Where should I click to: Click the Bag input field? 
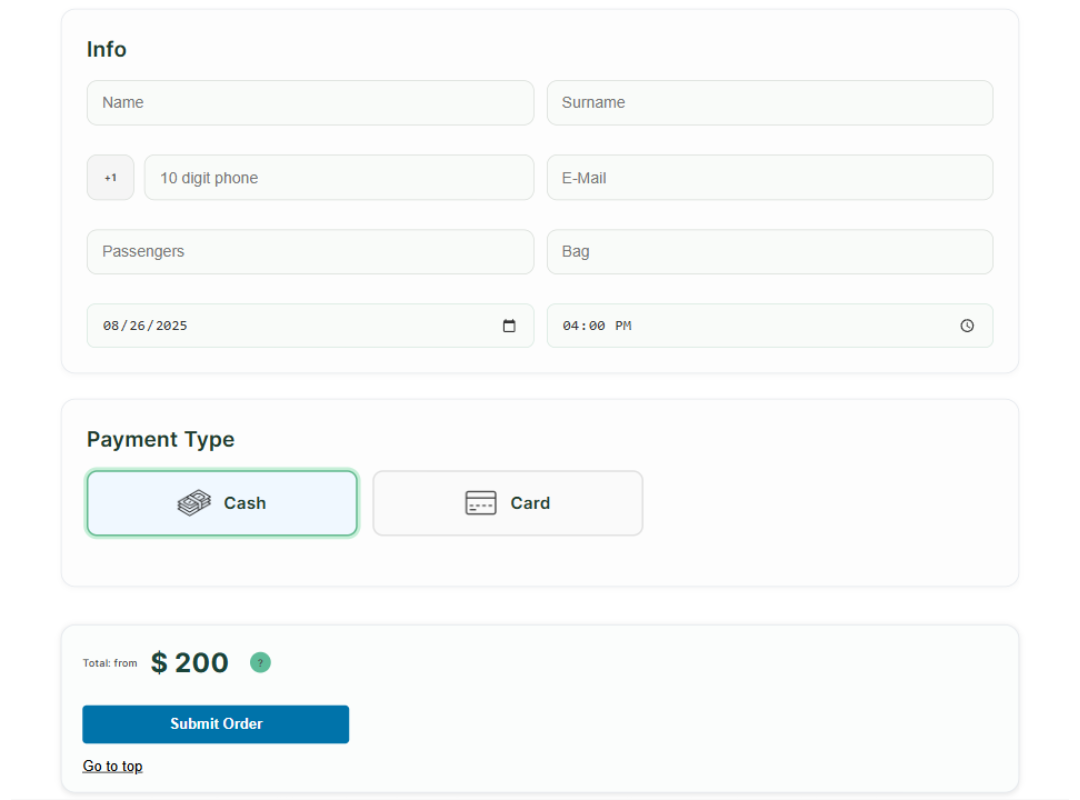coord(769,251)
